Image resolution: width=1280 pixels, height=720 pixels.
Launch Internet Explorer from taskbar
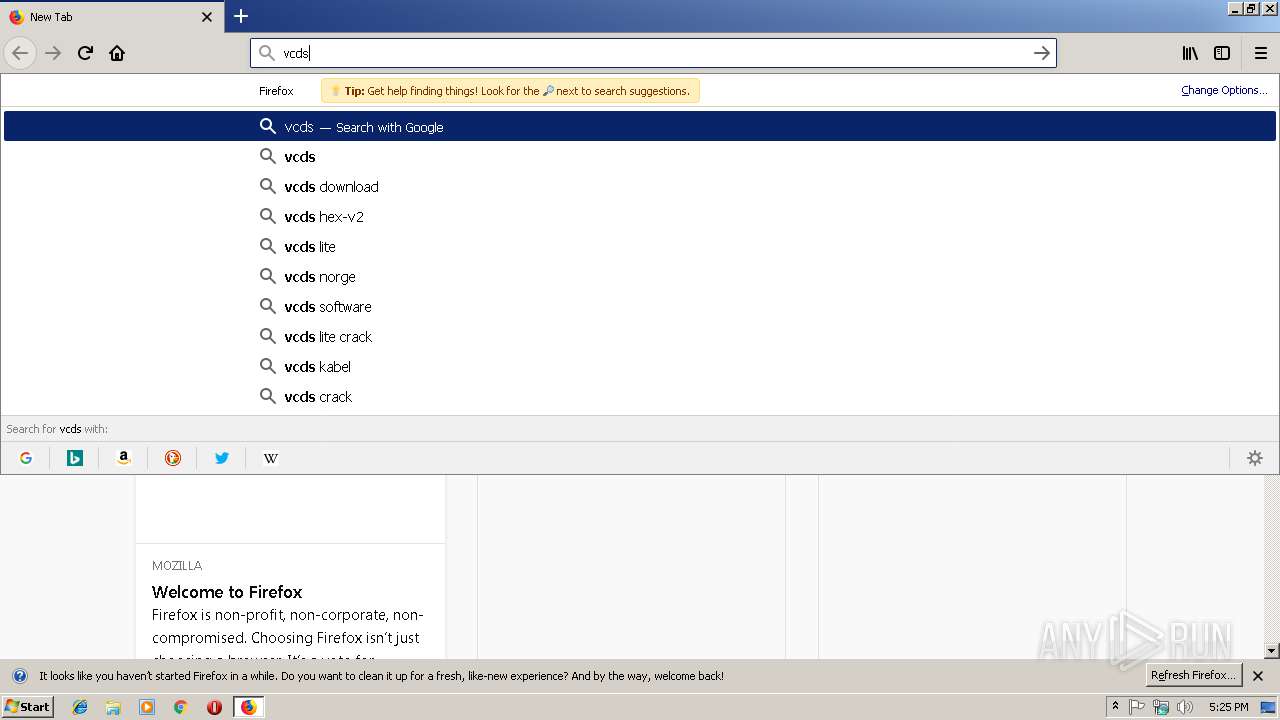(80, 707)
